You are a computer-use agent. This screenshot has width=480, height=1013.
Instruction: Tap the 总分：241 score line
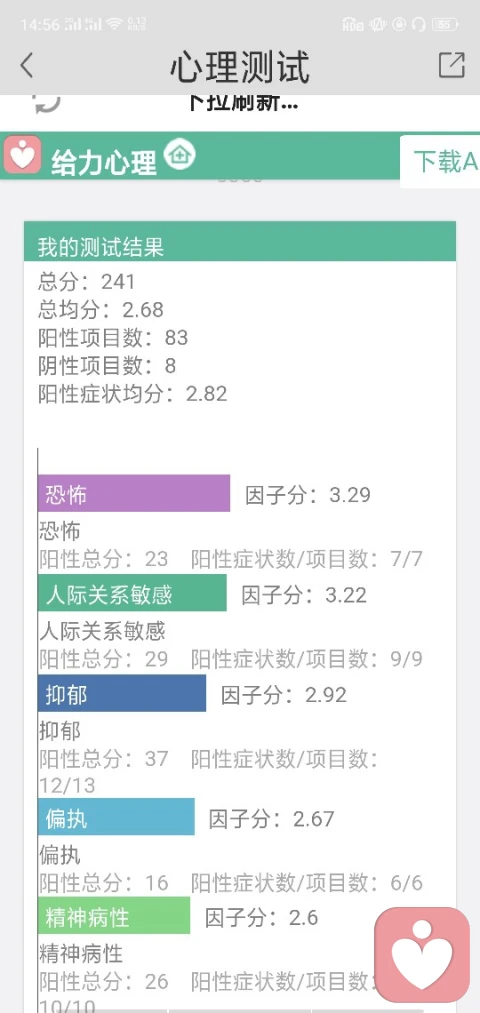click(x=87, y=282)
